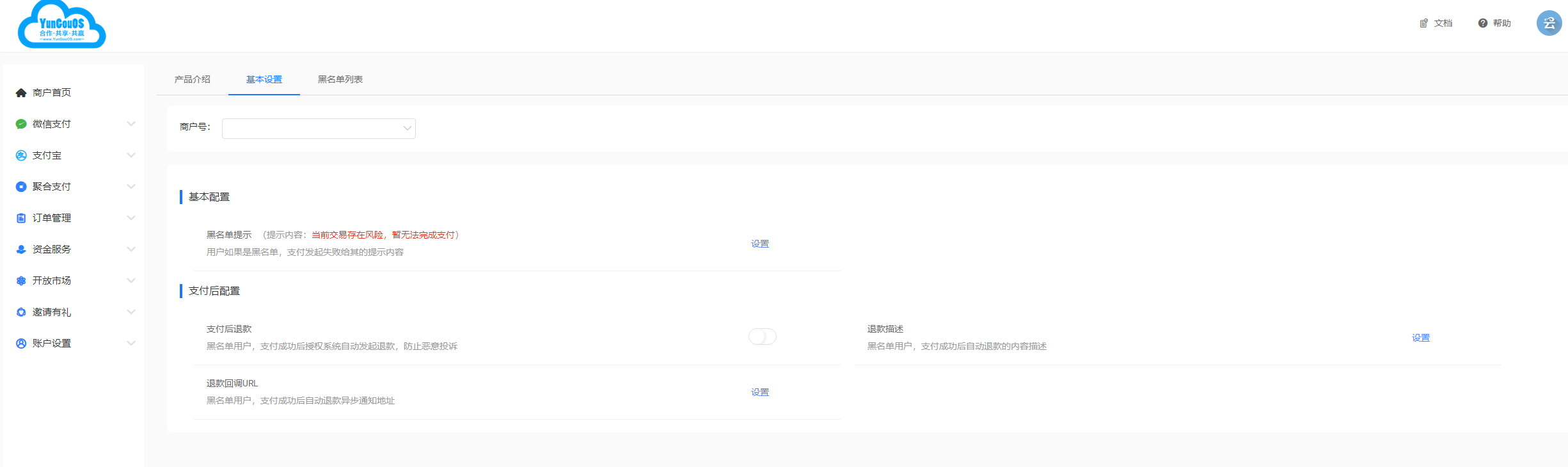Switch to the 黑名单列表 tab
Screen dimensions: 1568x467
(x=340, y=79)
